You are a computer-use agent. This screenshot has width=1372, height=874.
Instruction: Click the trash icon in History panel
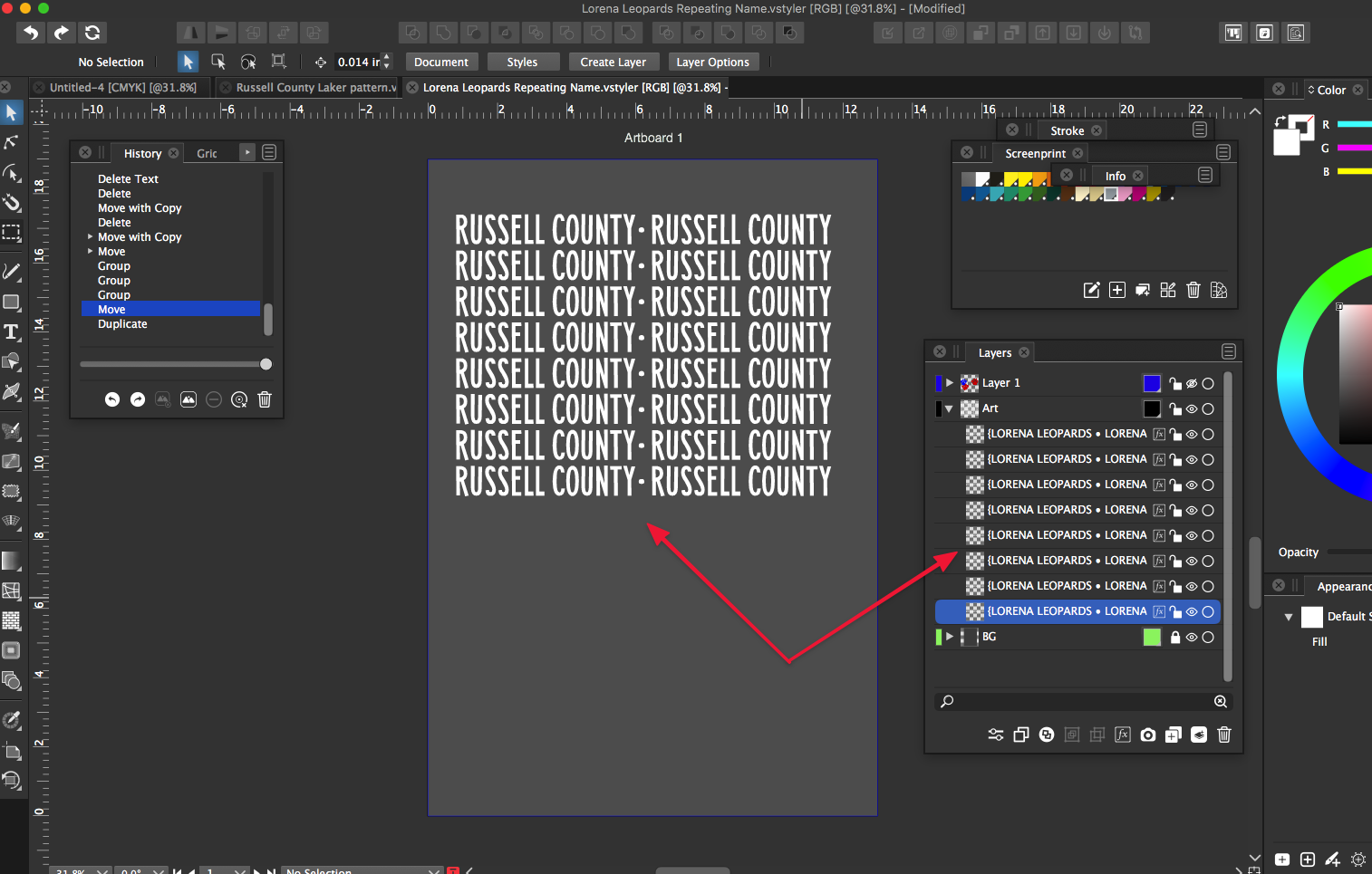[x=265, y=399]
